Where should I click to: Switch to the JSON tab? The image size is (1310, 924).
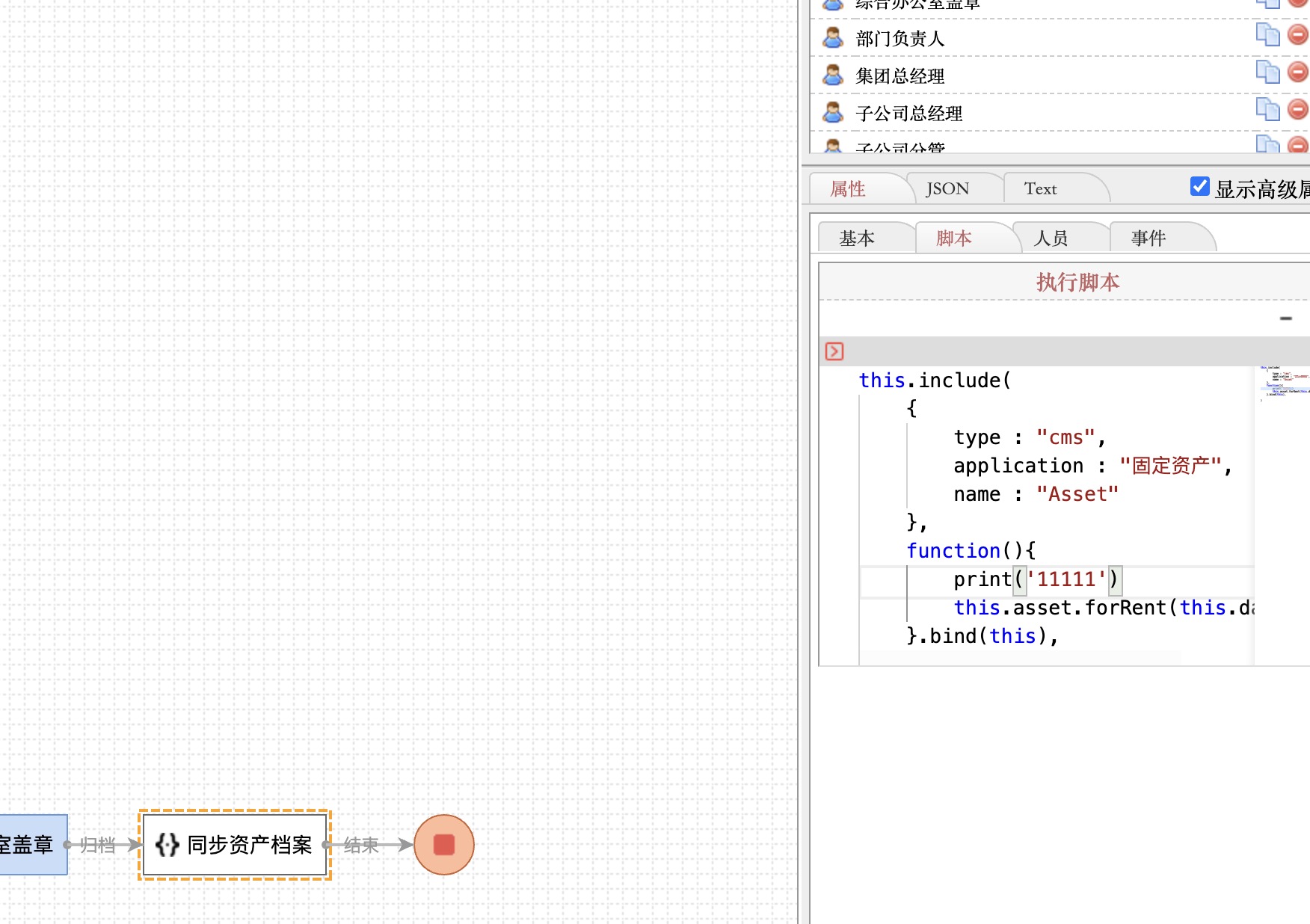(x=947, y=189)
